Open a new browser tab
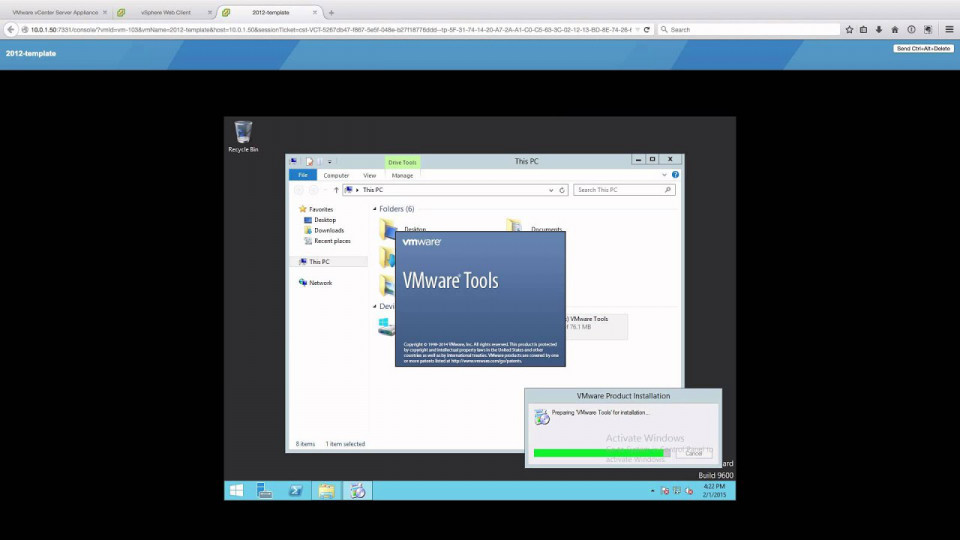The image size is (960, 540). pos(331,12)
